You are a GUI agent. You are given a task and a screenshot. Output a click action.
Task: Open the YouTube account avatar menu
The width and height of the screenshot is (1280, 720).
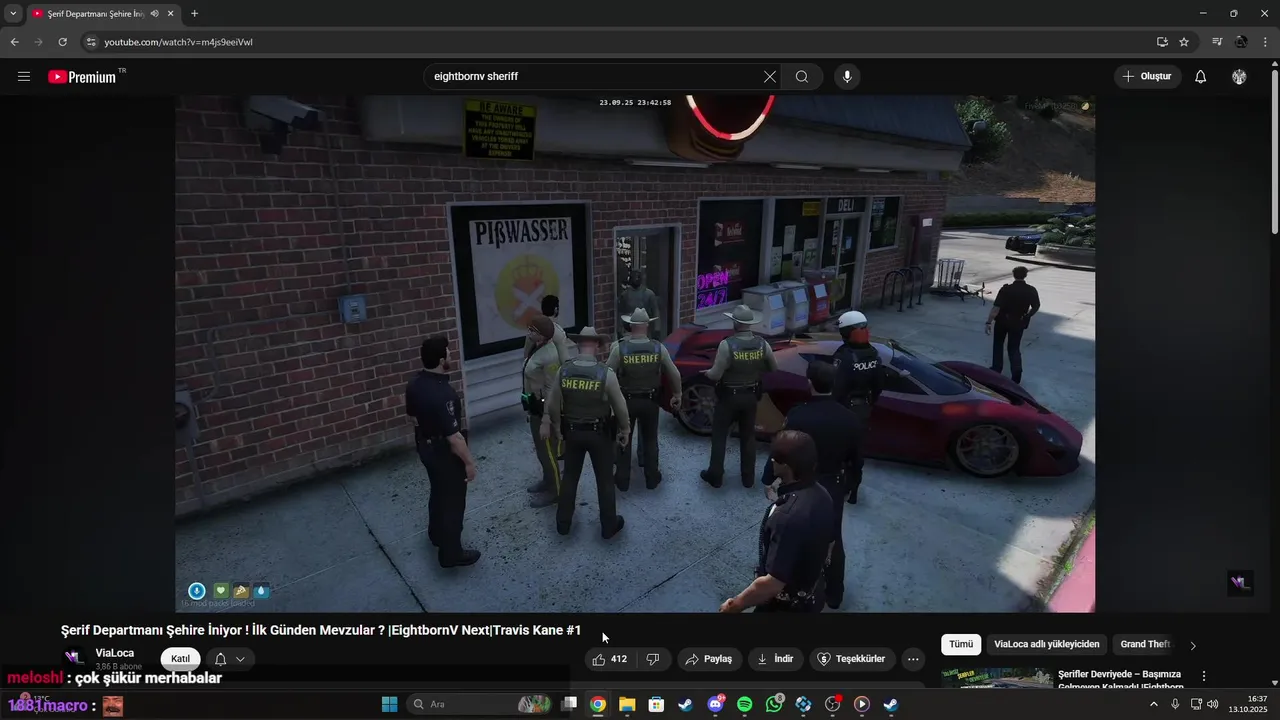pos(1239,77)
